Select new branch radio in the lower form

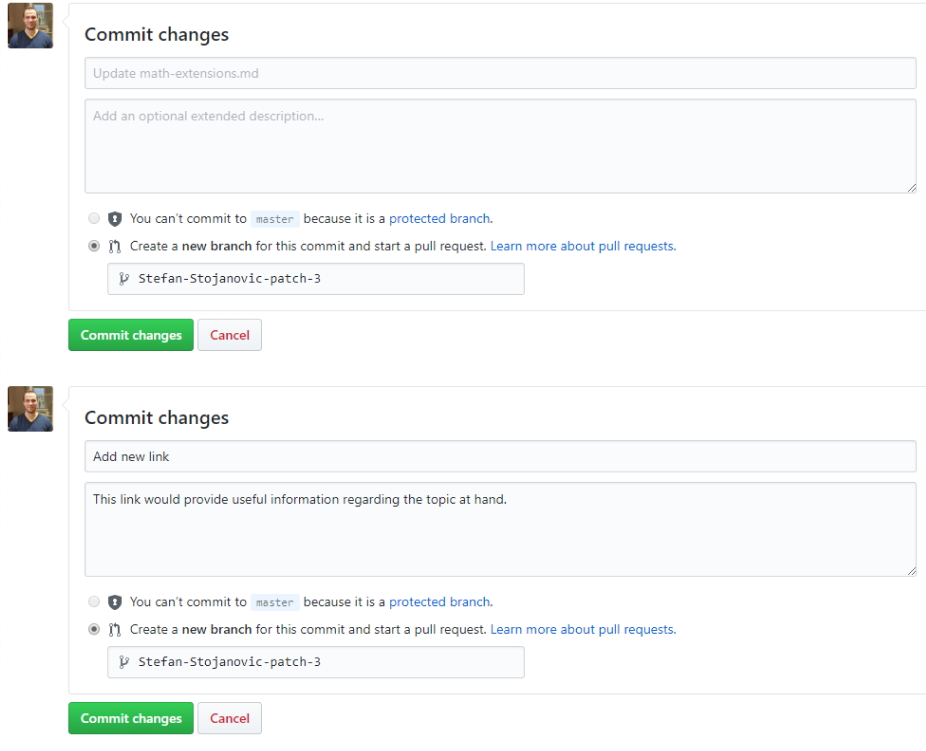point(93,629)
